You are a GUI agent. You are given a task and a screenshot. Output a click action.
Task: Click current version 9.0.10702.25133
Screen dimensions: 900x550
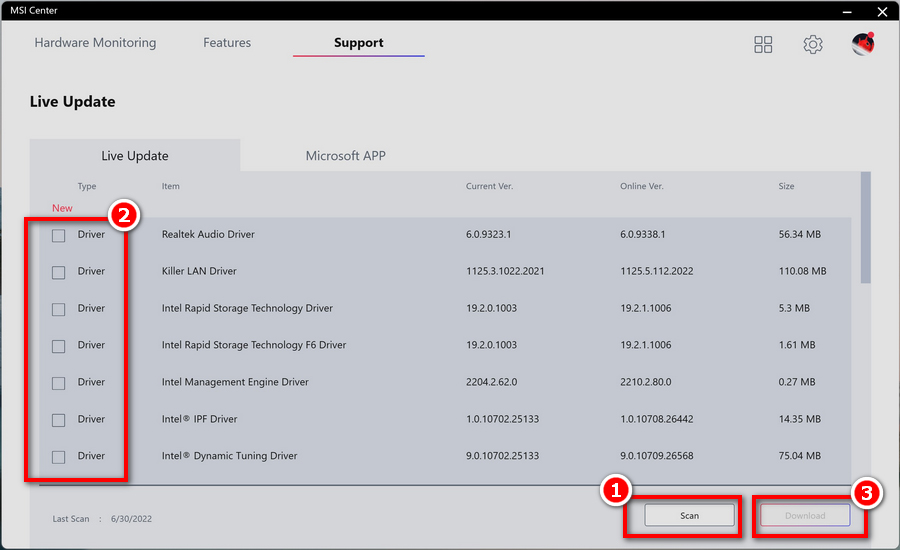502,456
